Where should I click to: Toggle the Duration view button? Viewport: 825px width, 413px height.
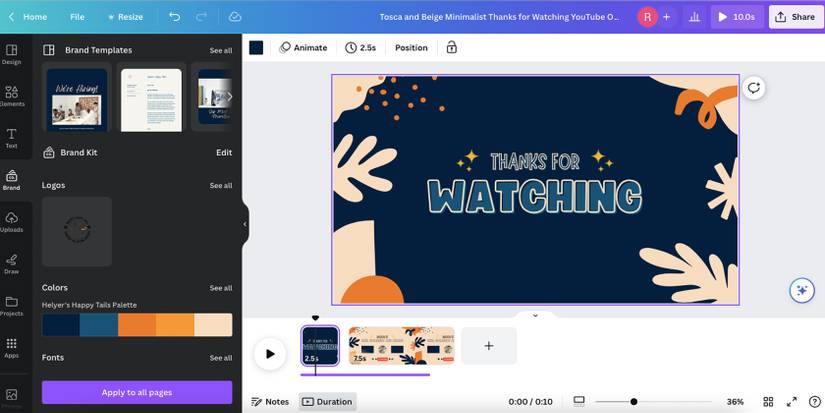pyautogui.click(x=327, y=402)
